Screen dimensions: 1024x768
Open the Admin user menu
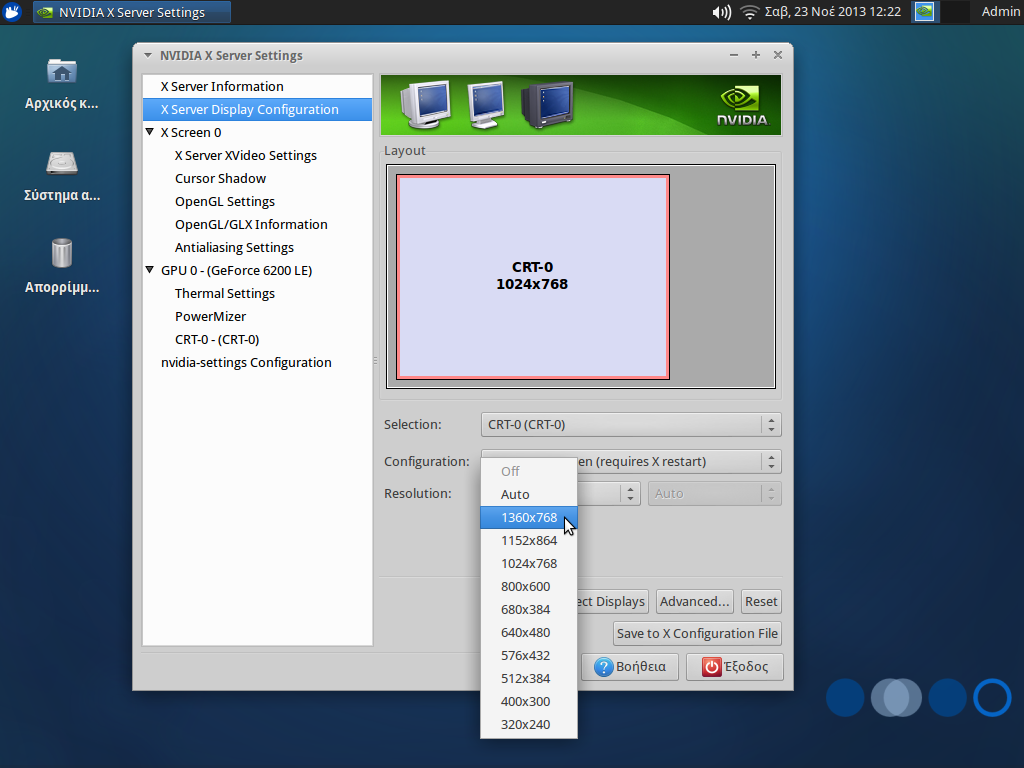click(x=1000, y=12)
